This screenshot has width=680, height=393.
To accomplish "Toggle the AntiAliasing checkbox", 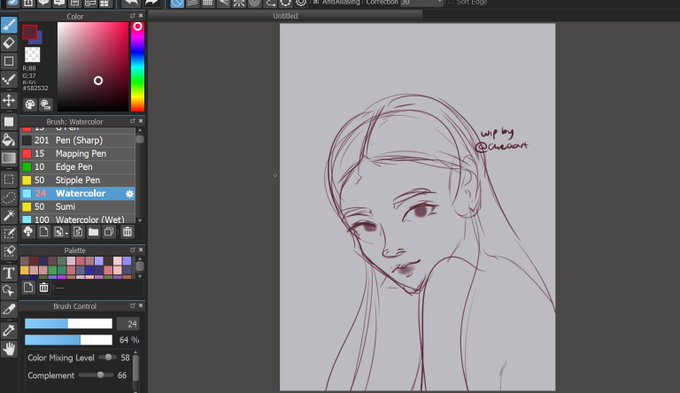I will click(x=316, y=3).
